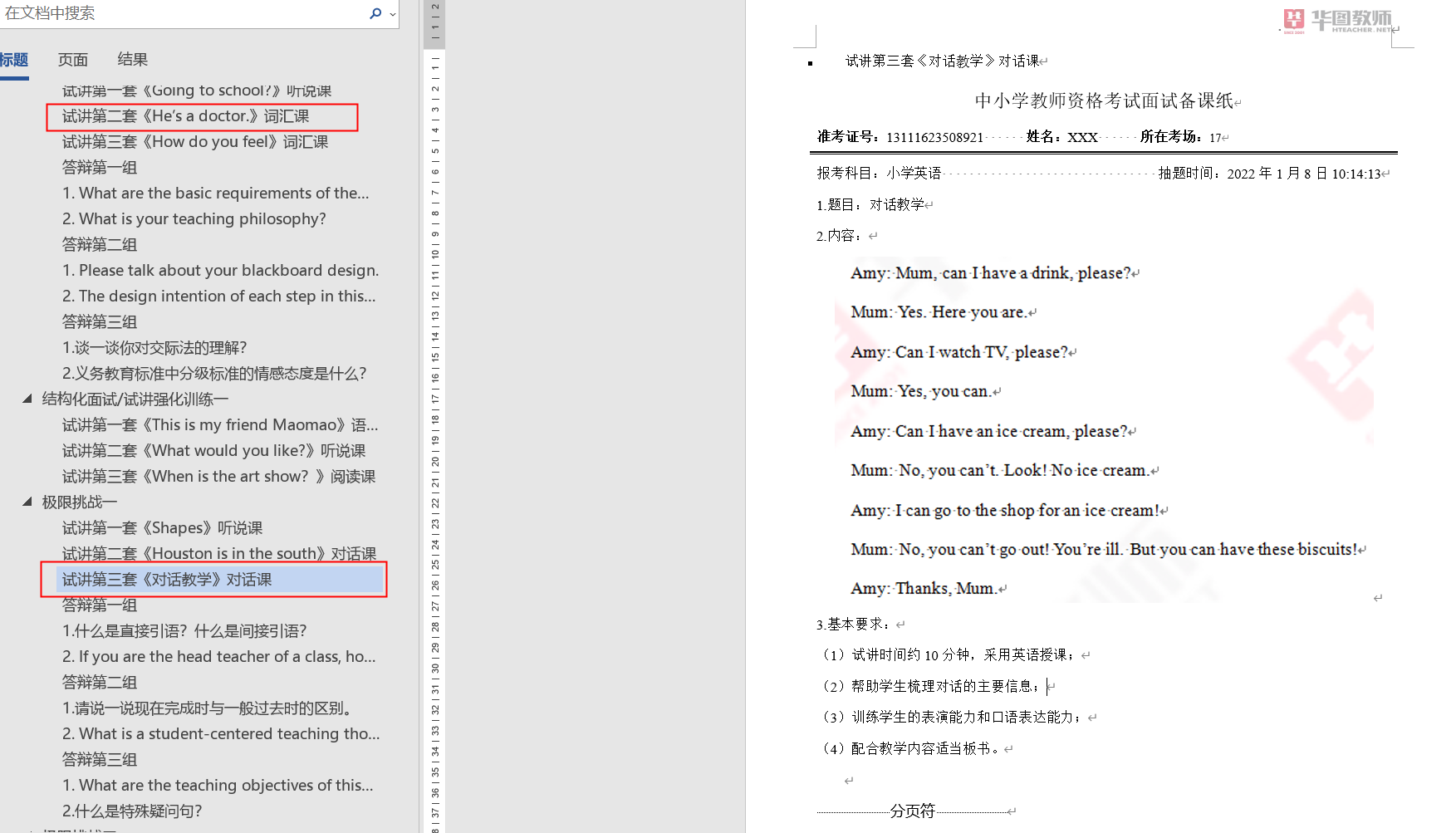This screenshot has width=1456, height=833.
Task: Collapse the 结构化面试/试讲强化训练一 section
Action: pyautogui.click(x=27, y=399)
